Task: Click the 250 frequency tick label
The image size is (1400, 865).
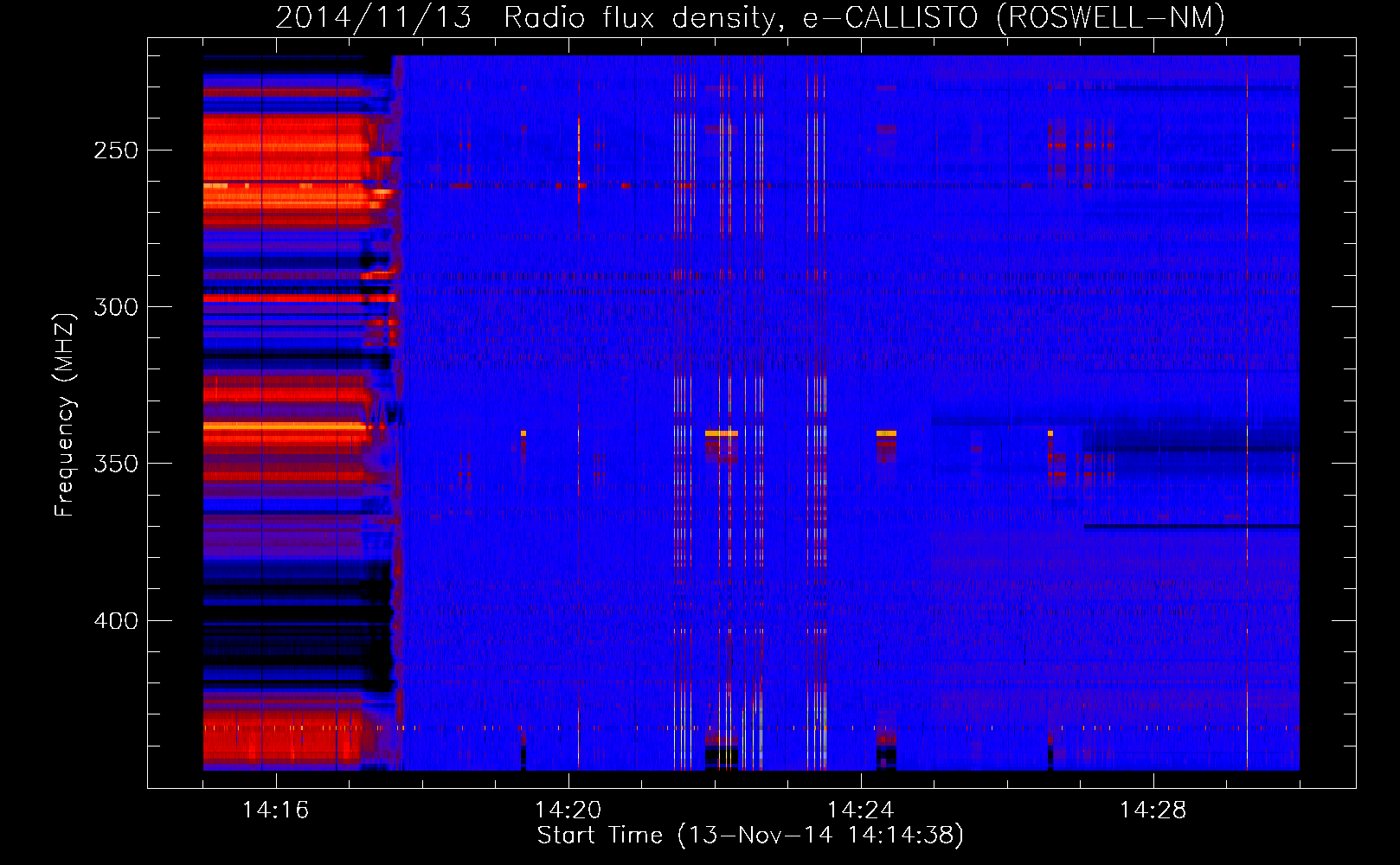Action: tap(116, 151)
